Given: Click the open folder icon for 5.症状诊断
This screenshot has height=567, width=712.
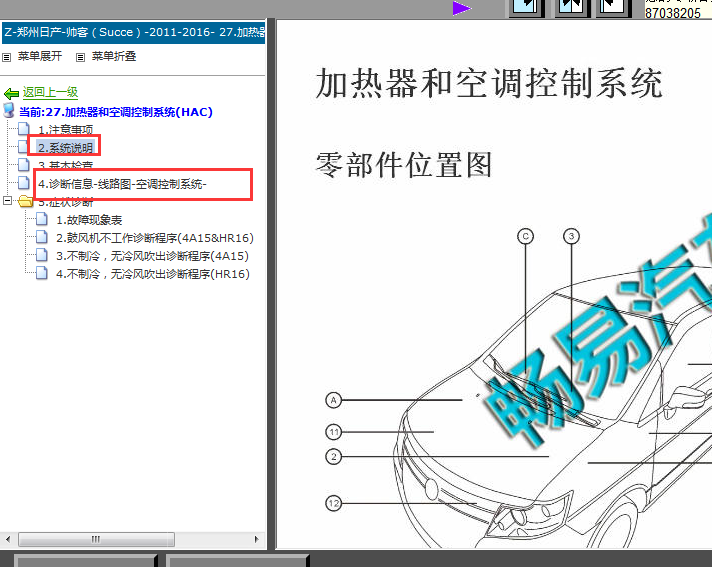Looking at the screenshot, I should click(26, 201).
